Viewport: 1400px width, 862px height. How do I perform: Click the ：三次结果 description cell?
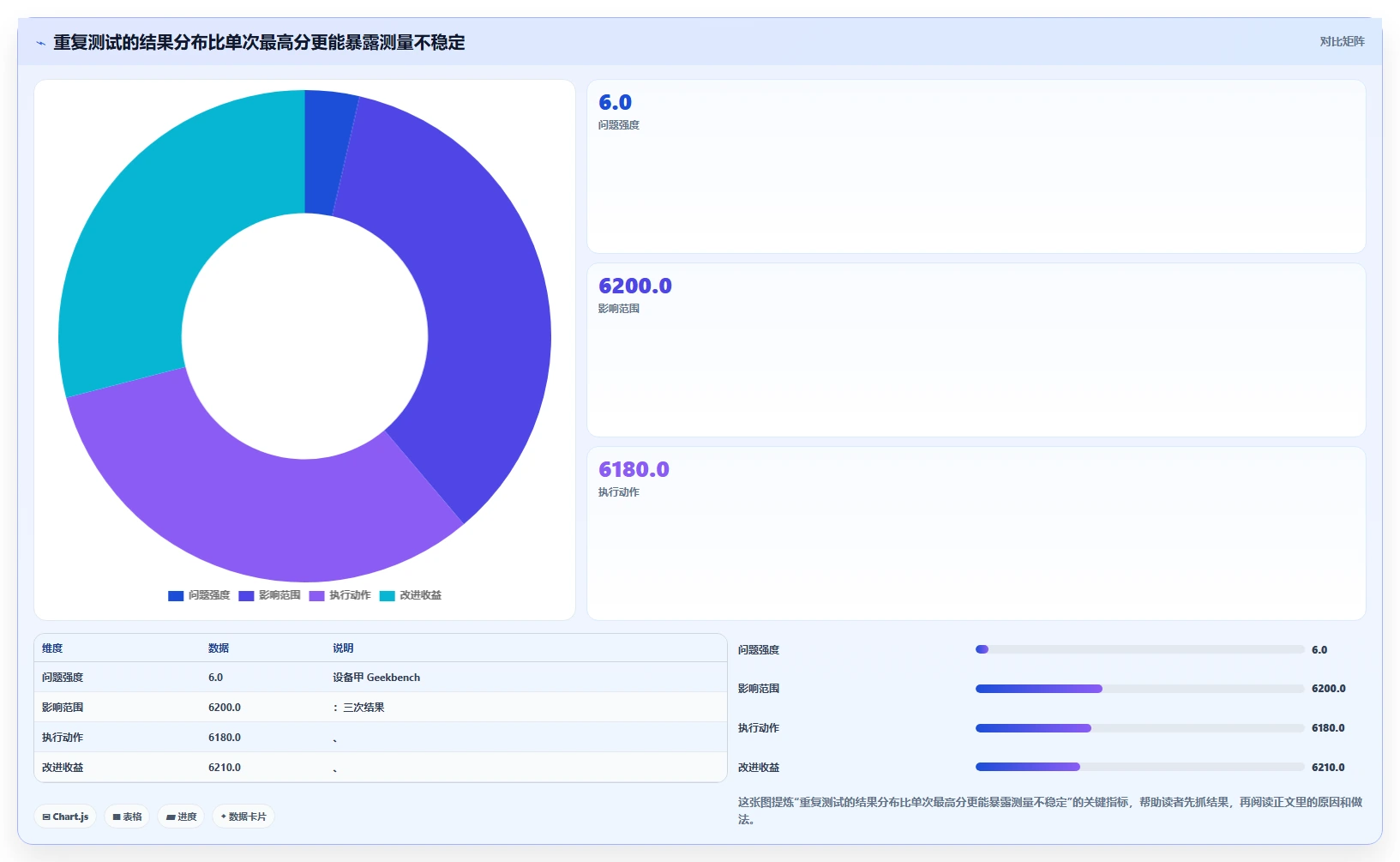(x=358, y=708)
